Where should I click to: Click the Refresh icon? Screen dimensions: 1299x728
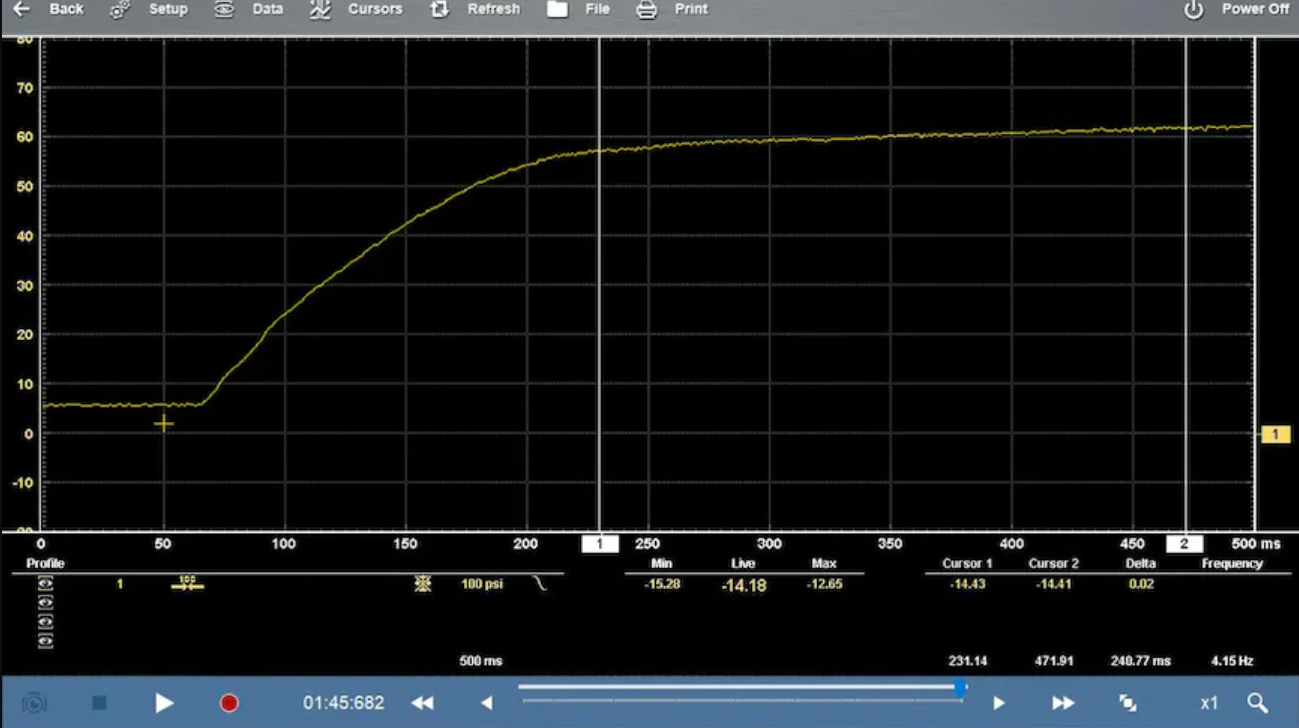(x=437, y=8)
